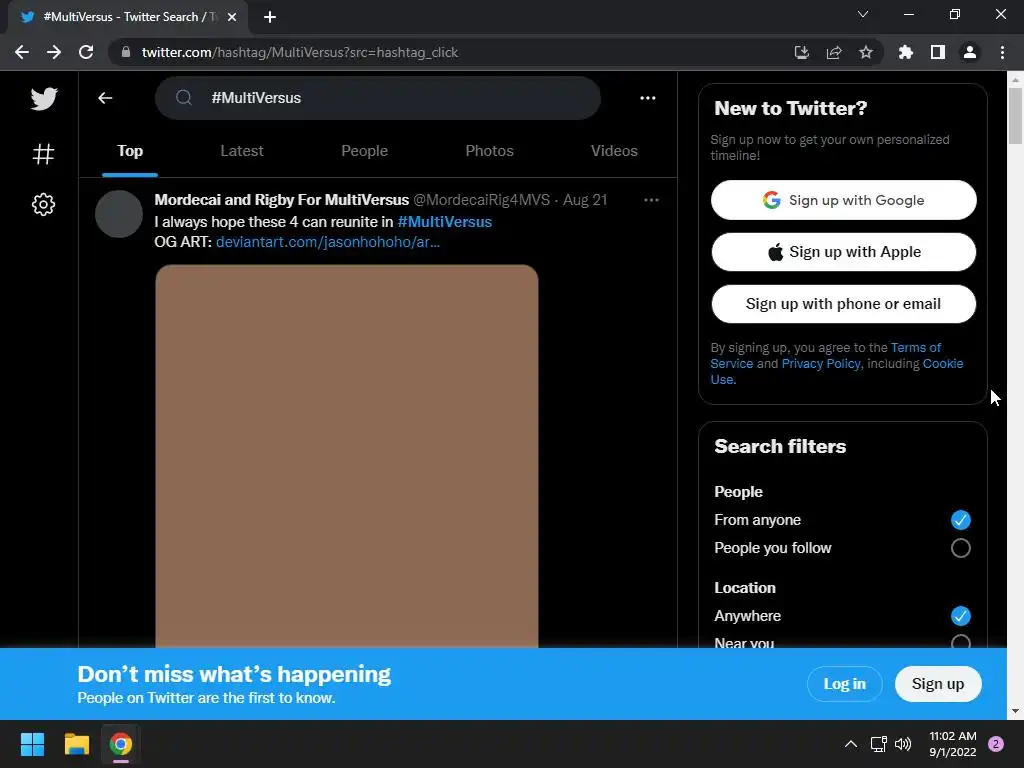Click the install app icon in address bar
The width and height of the screenshot is (1024, 768).
click(801, 52)
